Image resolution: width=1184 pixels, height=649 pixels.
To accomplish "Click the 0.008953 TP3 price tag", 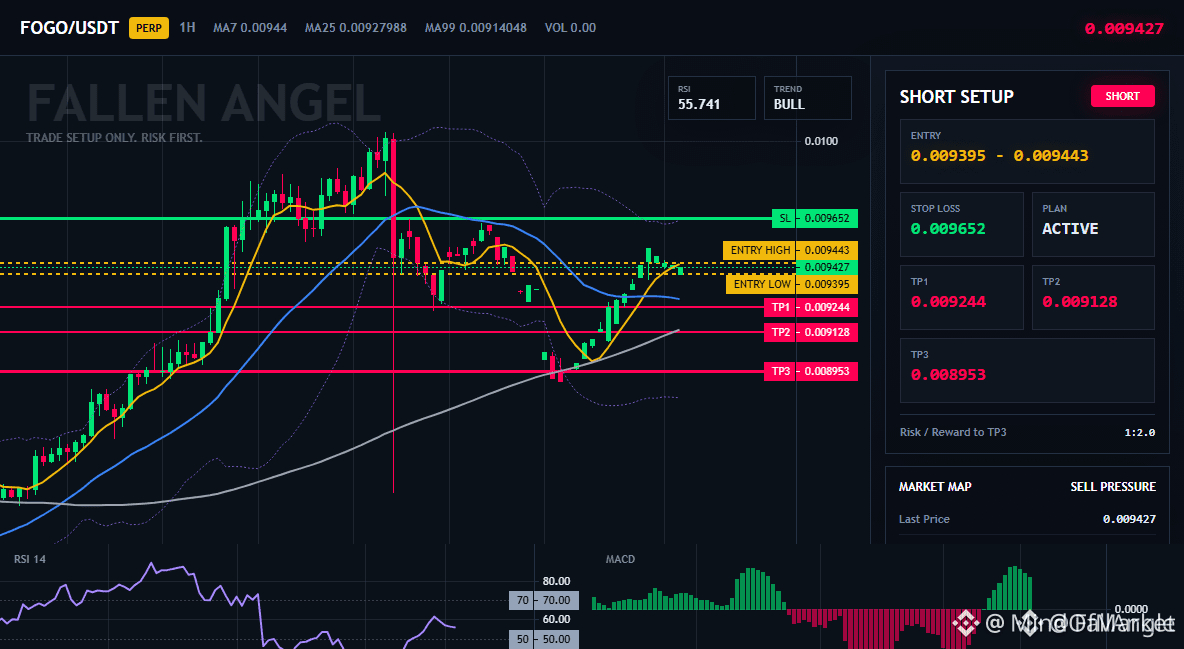I will point(827,371).
